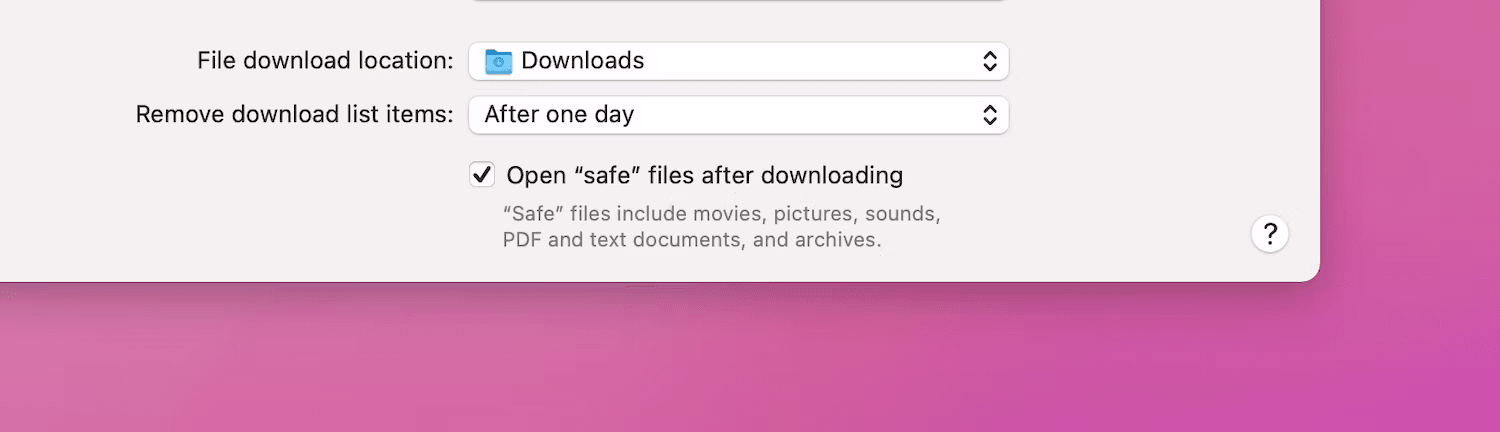Click the "Safe" files include movies description line
The height and width of the screenshot is (432, 1500).
pyautogui.click(x=721, y=214)
